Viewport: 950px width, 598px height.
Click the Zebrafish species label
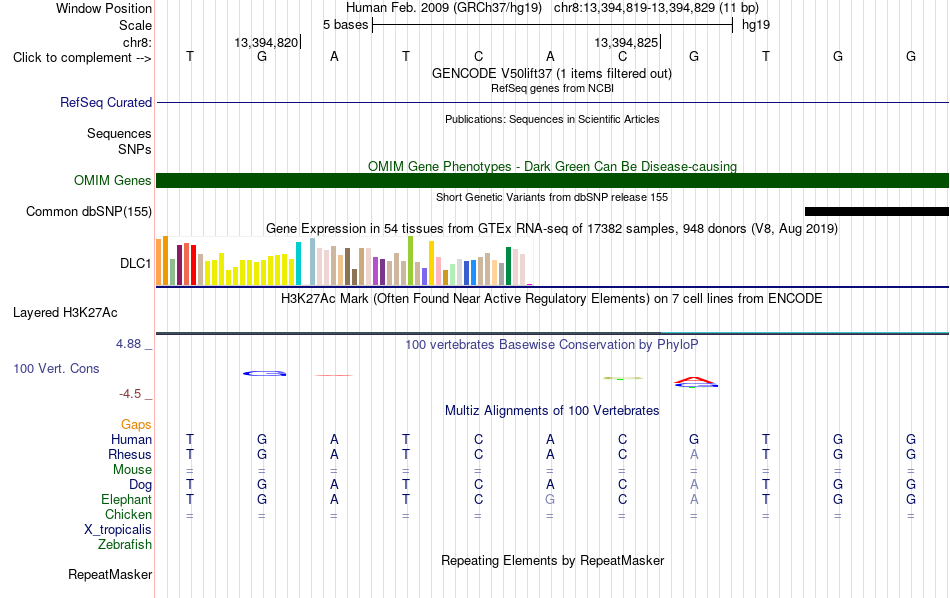pyautogui.click(x=125, y=544)
